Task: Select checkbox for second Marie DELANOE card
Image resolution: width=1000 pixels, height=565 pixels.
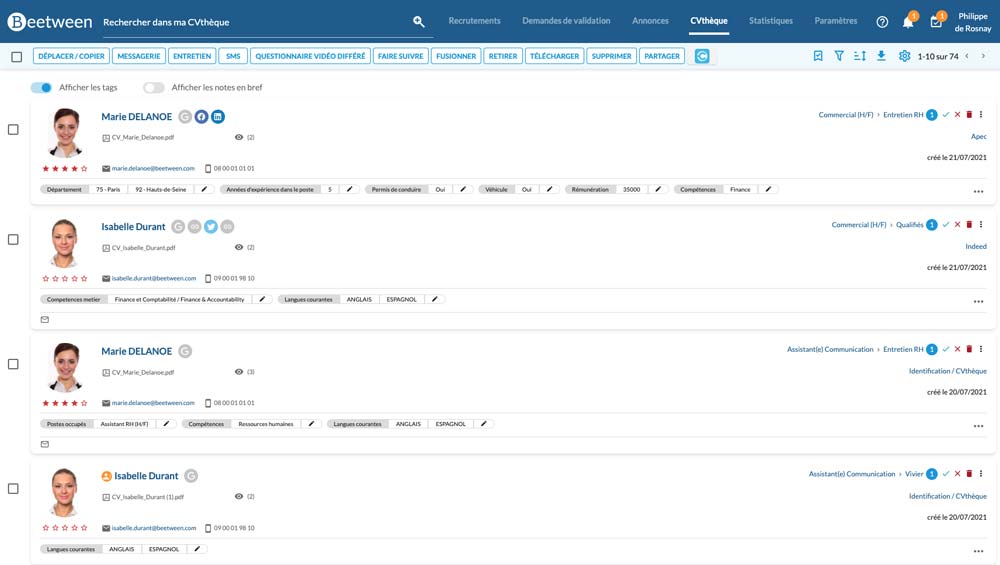Action: pos(13,364)
